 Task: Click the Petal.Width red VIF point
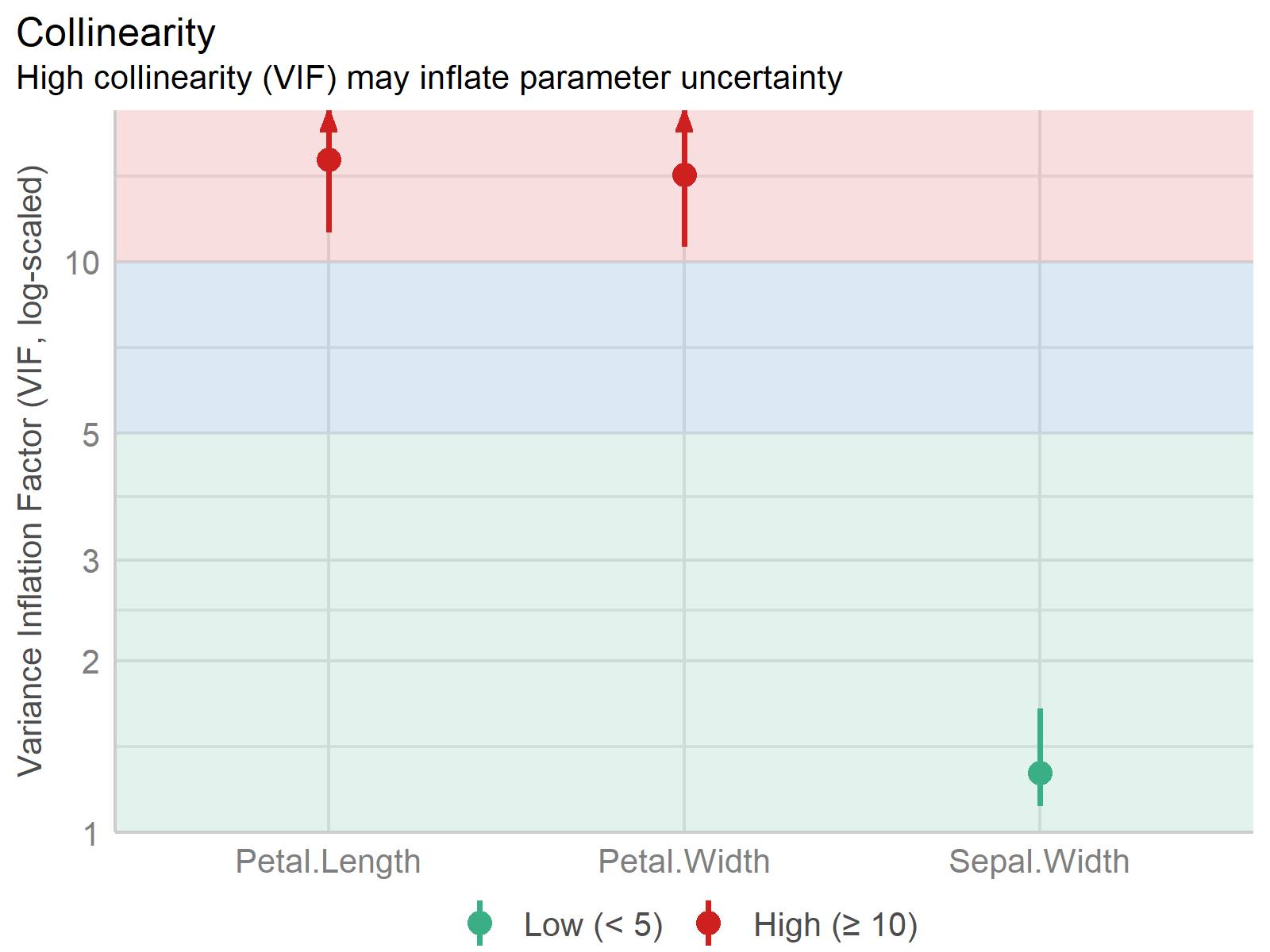pos(684,175)
